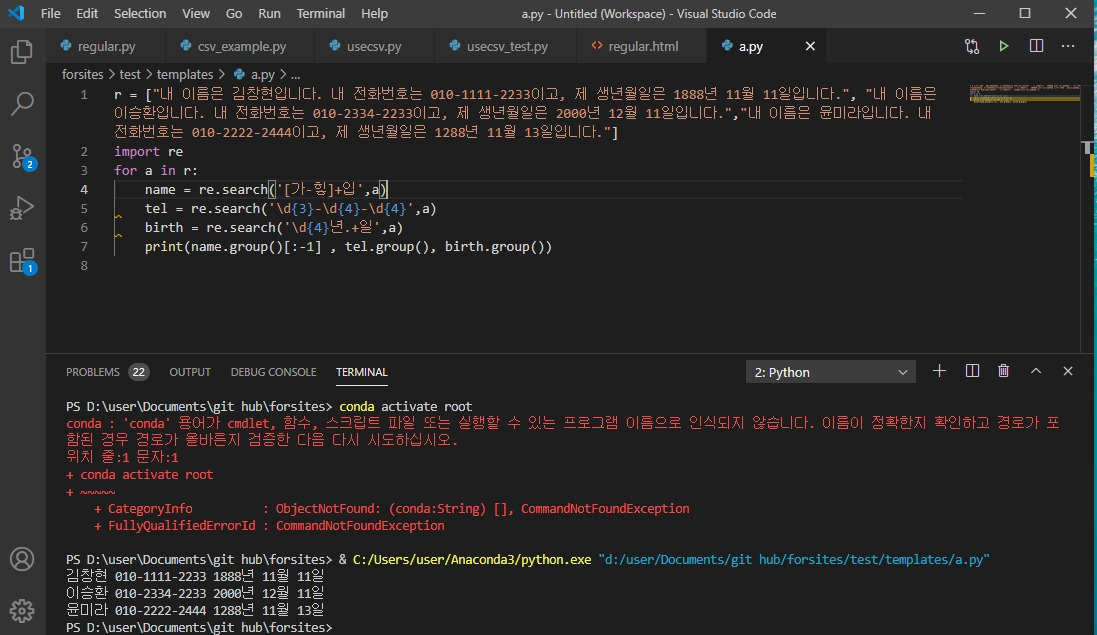The width and height of the screenshot is (1097, 635).
Task: Show the DEBUG CONSOLE panel tab
Action: coord(274,372)
